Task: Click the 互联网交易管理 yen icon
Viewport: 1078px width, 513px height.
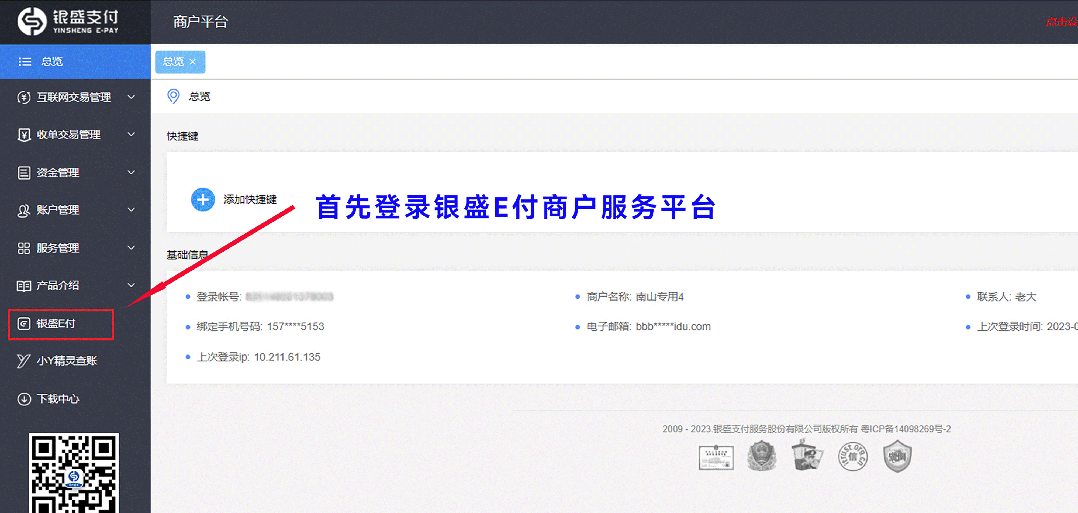Action: (x=24, y=98)
